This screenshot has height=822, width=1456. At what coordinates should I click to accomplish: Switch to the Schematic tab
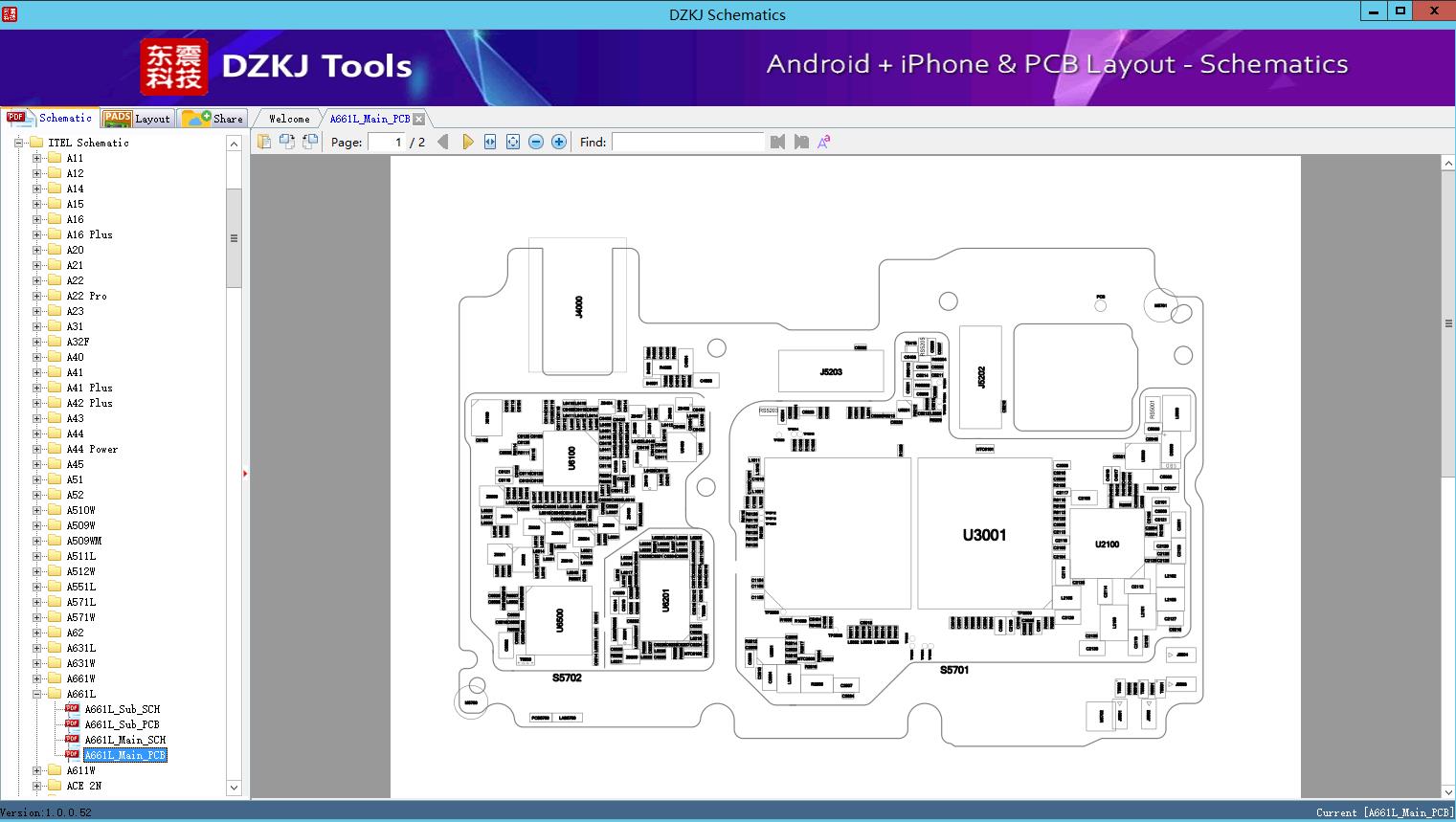tap(50, 118)
